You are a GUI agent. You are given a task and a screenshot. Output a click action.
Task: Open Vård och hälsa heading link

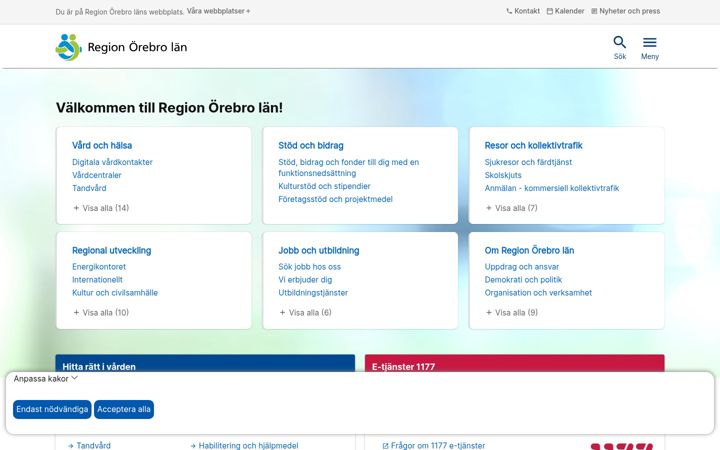coord(102,146)
